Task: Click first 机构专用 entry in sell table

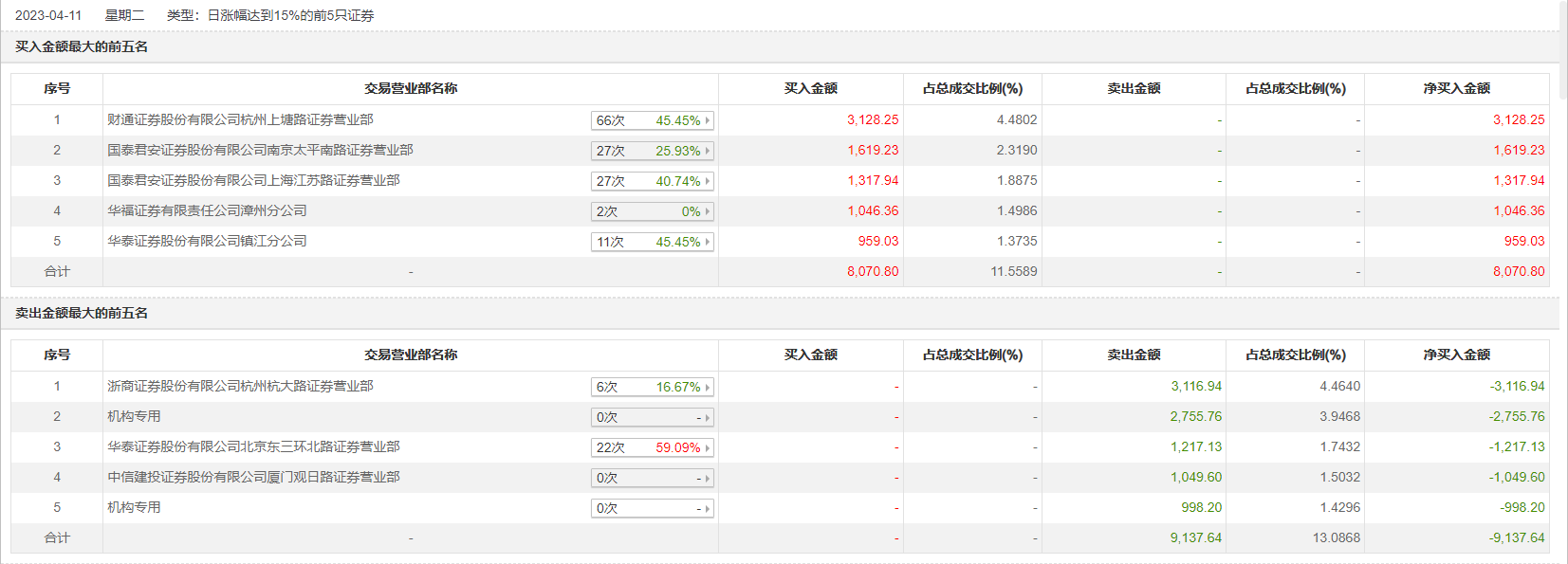Action: [x=134, y=416]
